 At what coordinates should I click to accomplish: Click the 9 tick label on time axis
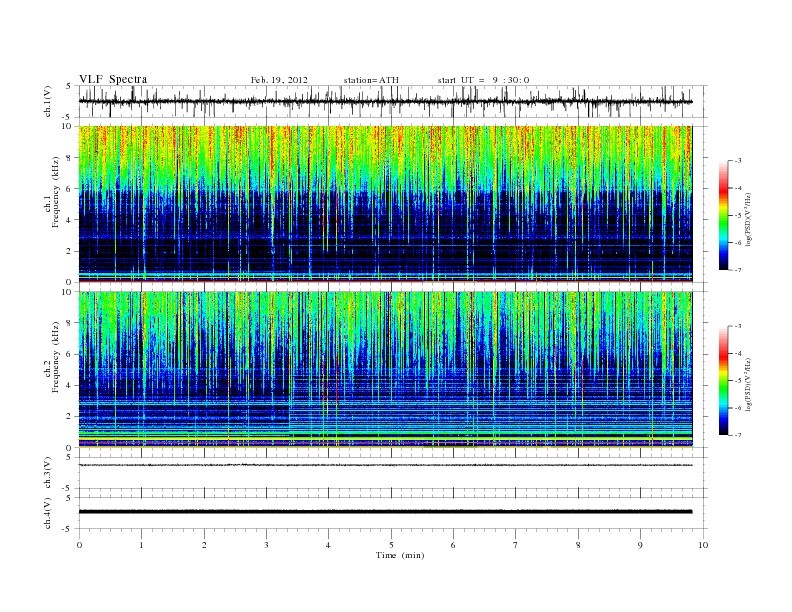coord(640,545)
